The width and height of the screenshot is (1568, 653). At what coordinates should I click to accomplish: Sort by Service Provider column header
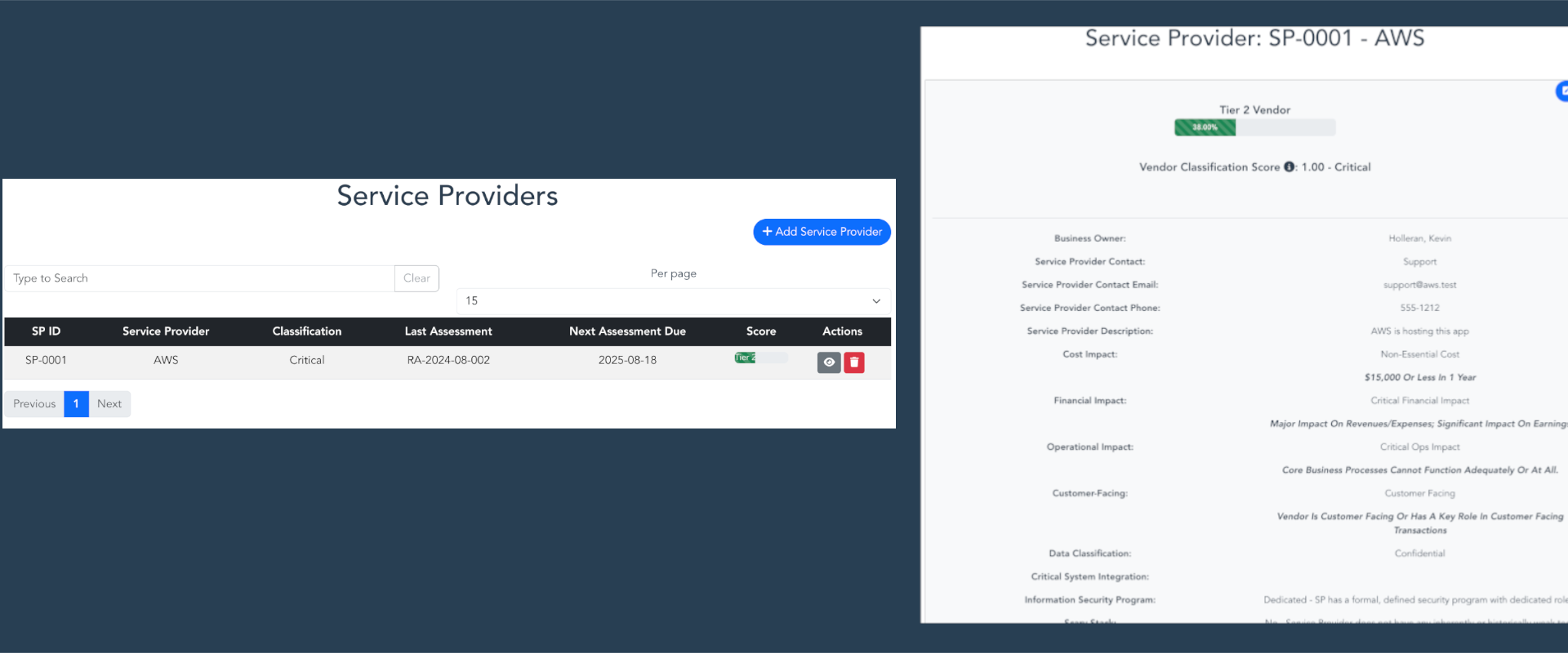166,331
